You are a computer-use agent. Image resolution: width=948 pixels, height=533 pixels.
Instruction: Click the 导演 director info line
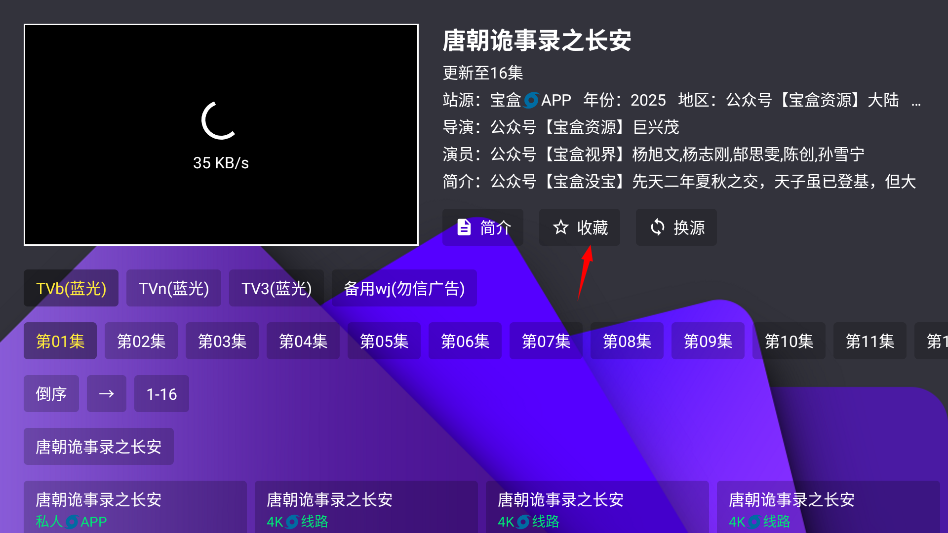point(561,127)
